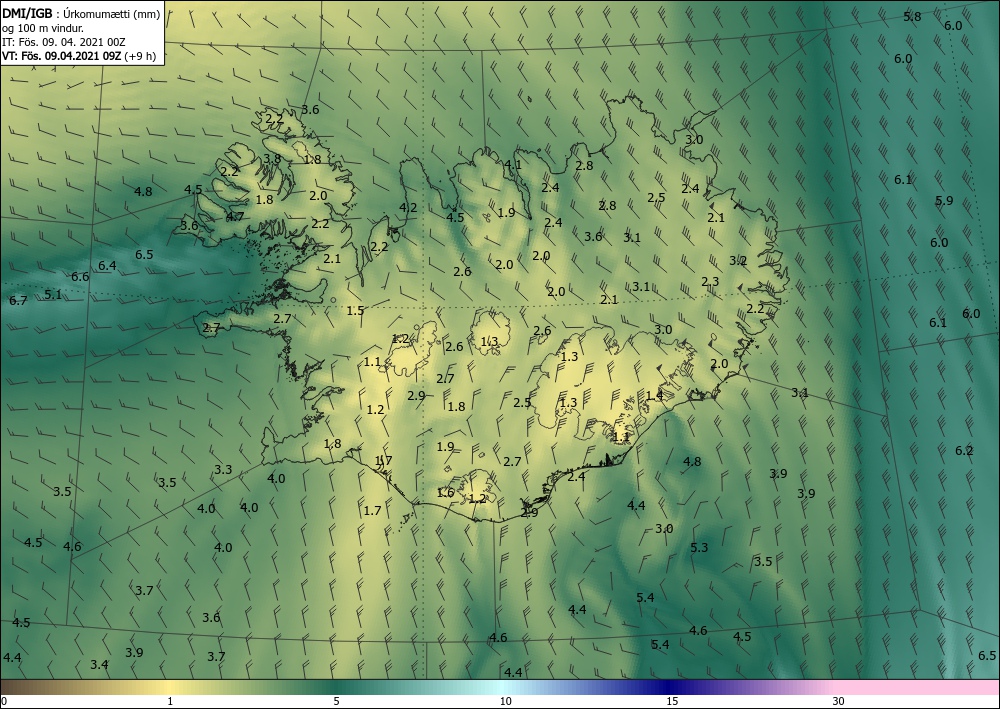Screen dimensions: 1000x709
Task: Click the 3.3 value on the map
Action: pyautogui.click(x=223, y=470)
